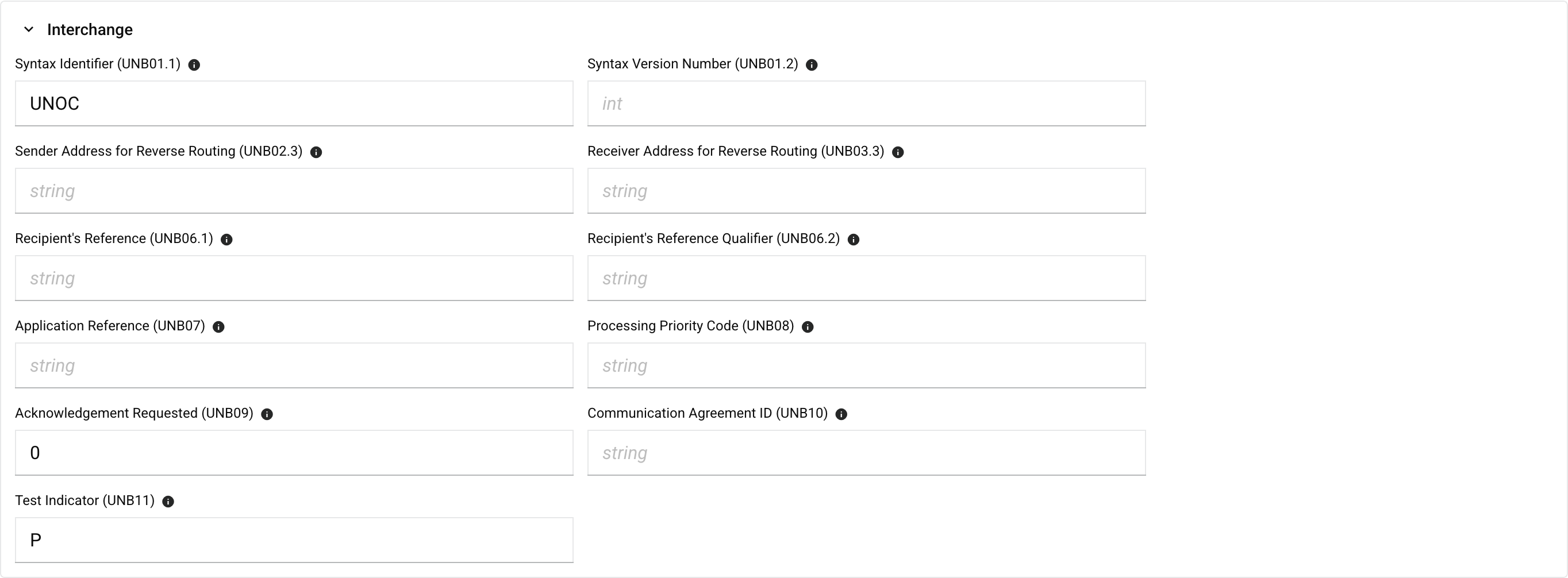The height and width of the screenshot is (578, 1568).
Task: Click info icon beside Syntax Version Number
Action: [812, 64]
